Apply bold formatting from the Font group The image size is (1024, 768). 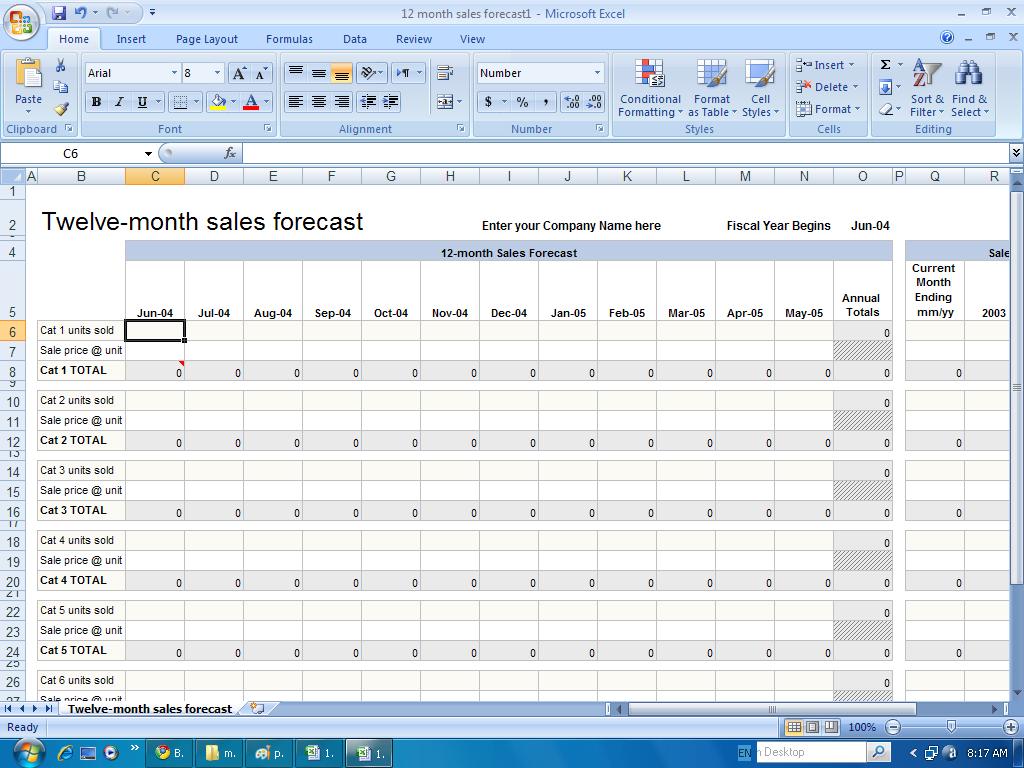(96, 102)
